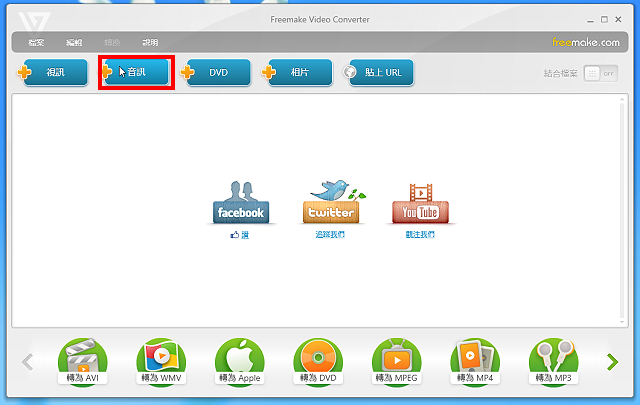Click the DVD add button
The image size is (640, 405).
218,72
